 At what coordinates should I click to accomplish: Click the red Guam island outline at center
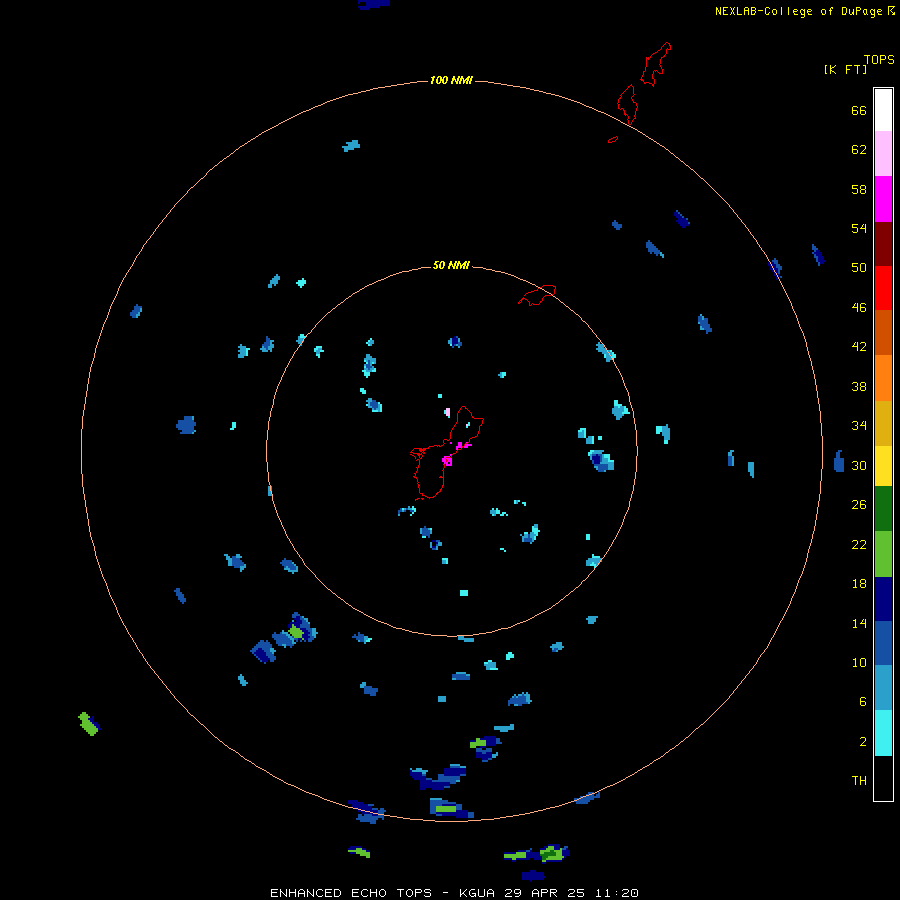447,453
